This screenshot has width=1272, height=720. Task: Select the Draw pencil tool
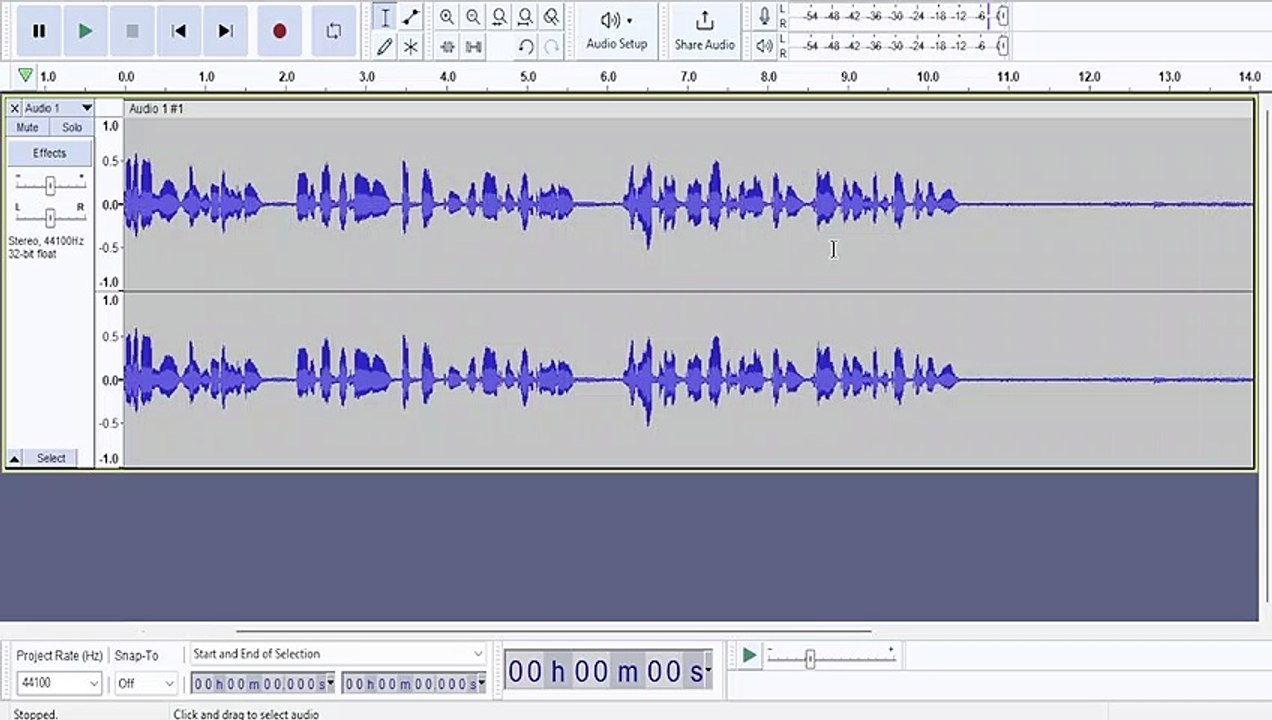[385, 46]
